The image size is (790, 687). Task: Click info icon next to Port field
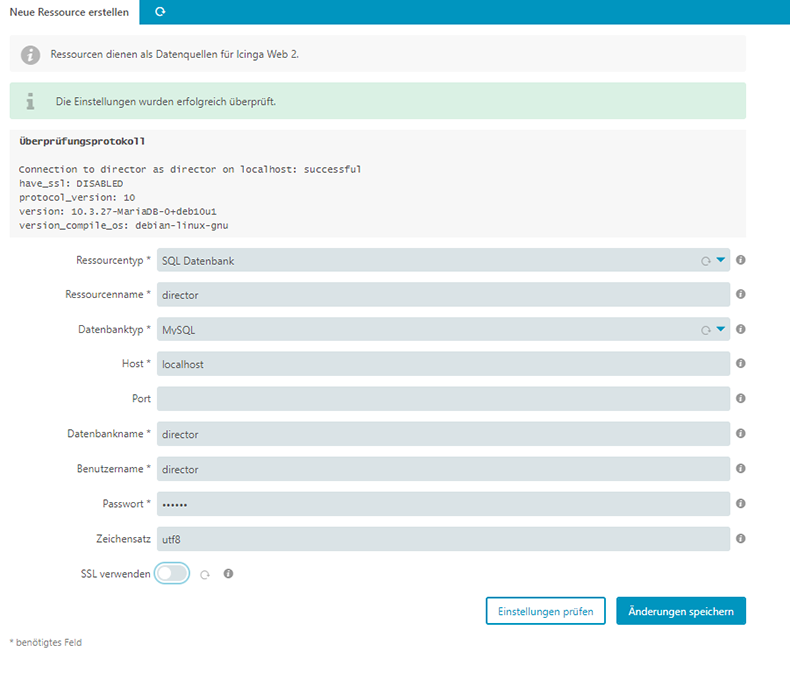point(741,399)
